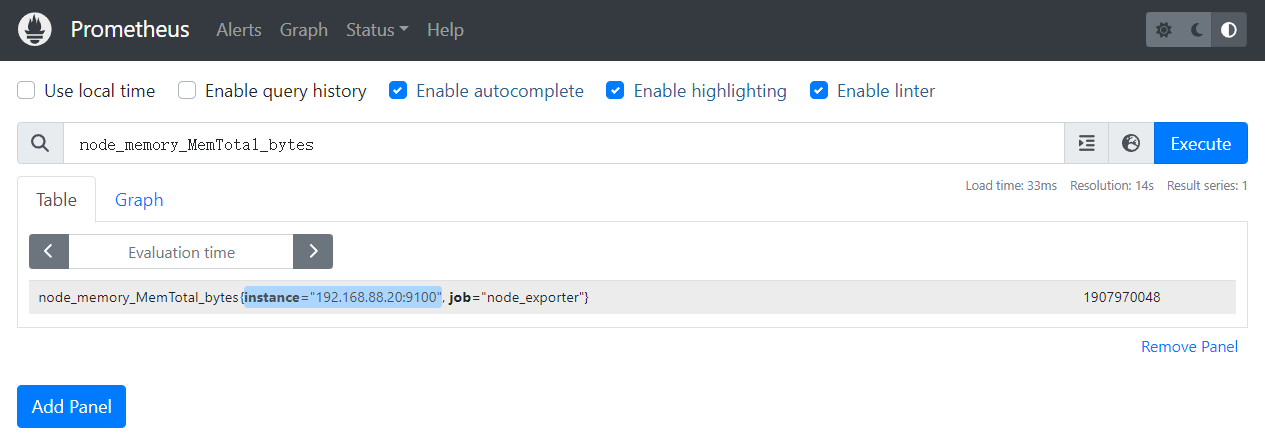This screenshot has height=435, width=1265.
Task: Expand the Status dropdown menu
Action: click(x=376, y=30)
